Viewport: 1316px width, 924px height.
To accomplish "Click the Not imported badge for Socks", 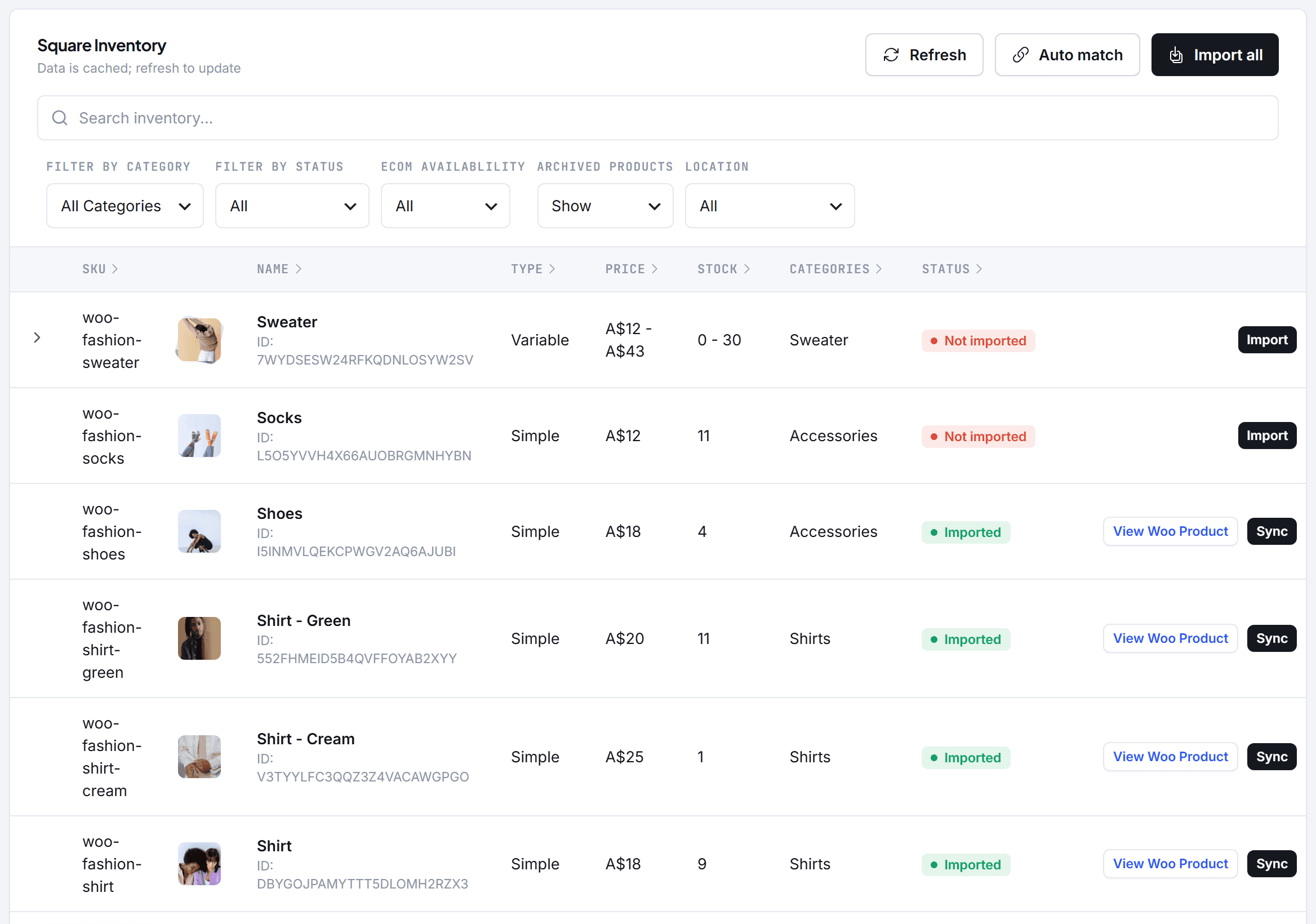I will click(x=979, y=436).
